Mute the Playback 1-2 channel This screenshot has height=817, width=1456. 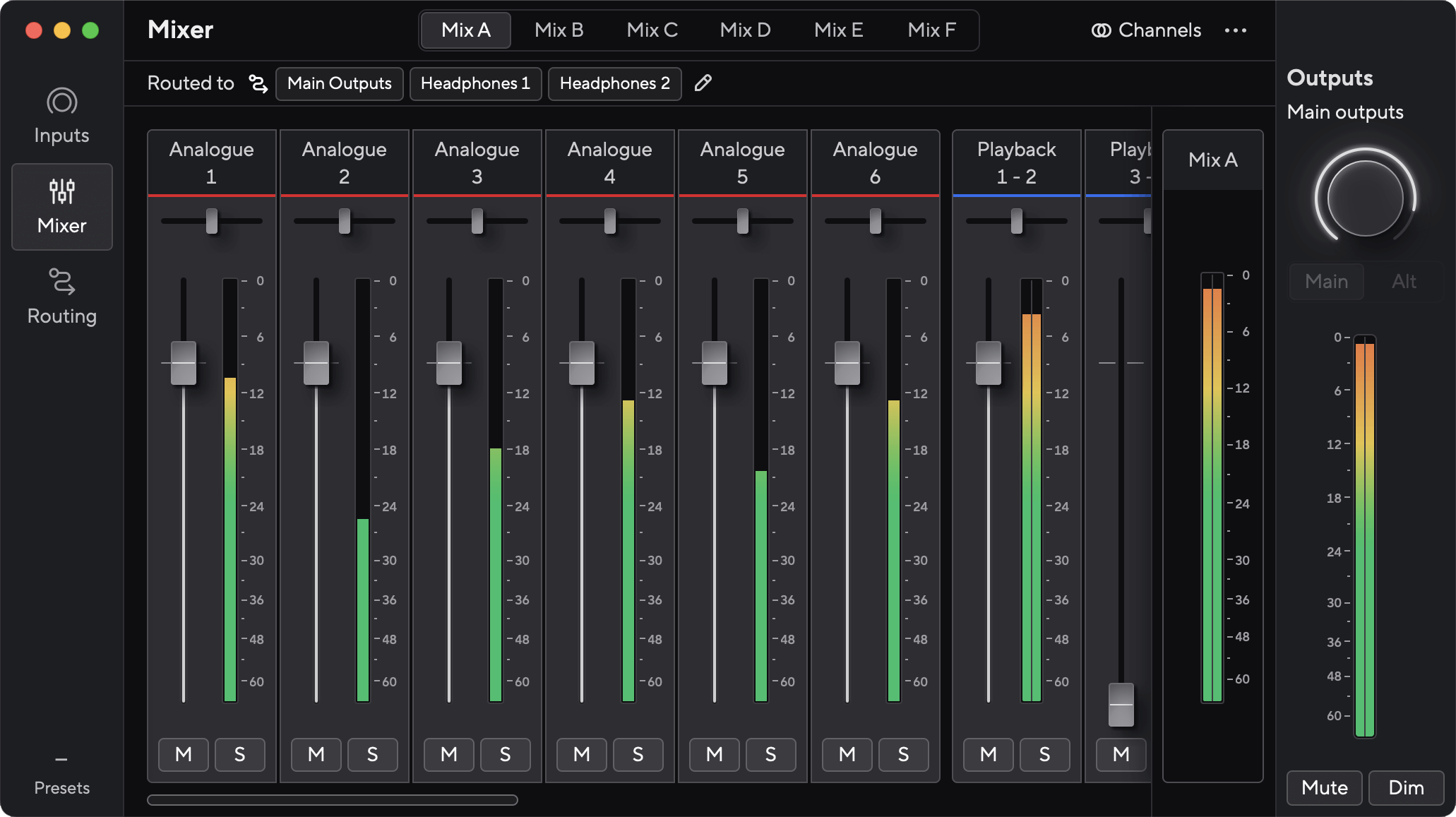(x=989, y=754)
